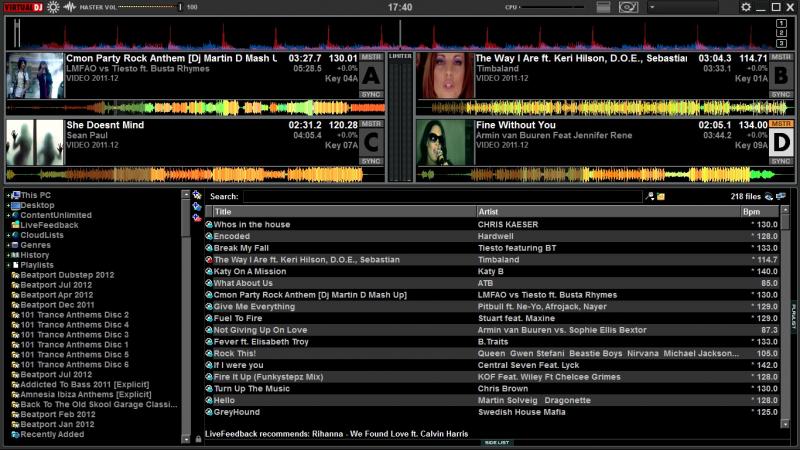Click the search options icon right of the search box
Image resolution: width=800 pixels, height=450 pixels.
point(650,196)
